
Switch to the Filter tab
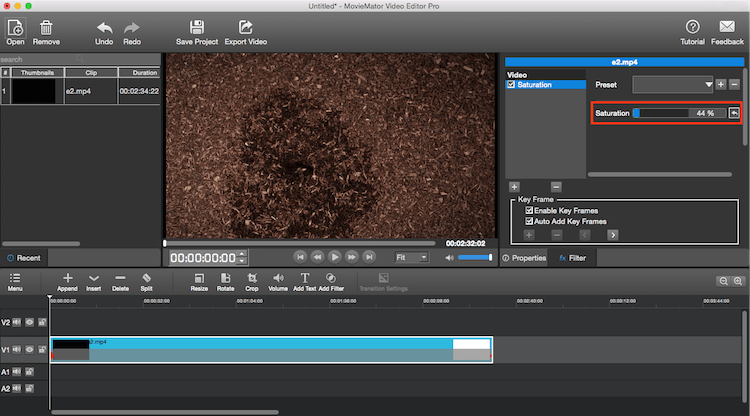click(573, 258)
